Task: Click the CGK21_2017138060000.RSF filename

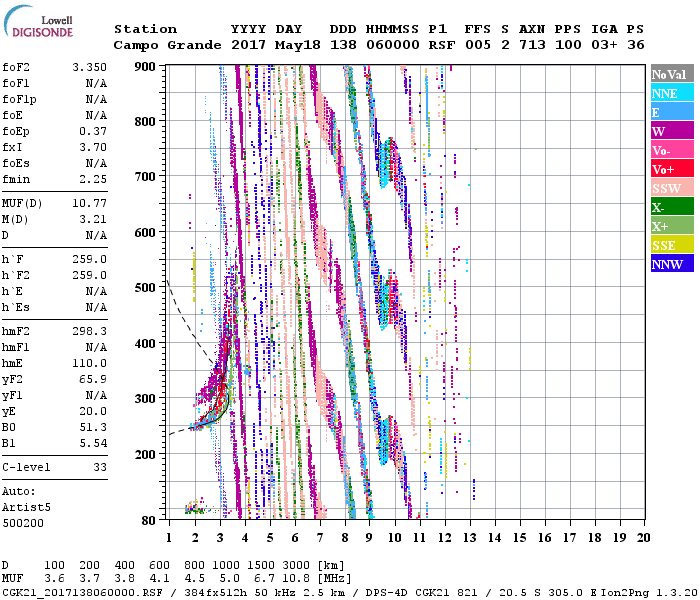Action: click(x=82, y=593)
